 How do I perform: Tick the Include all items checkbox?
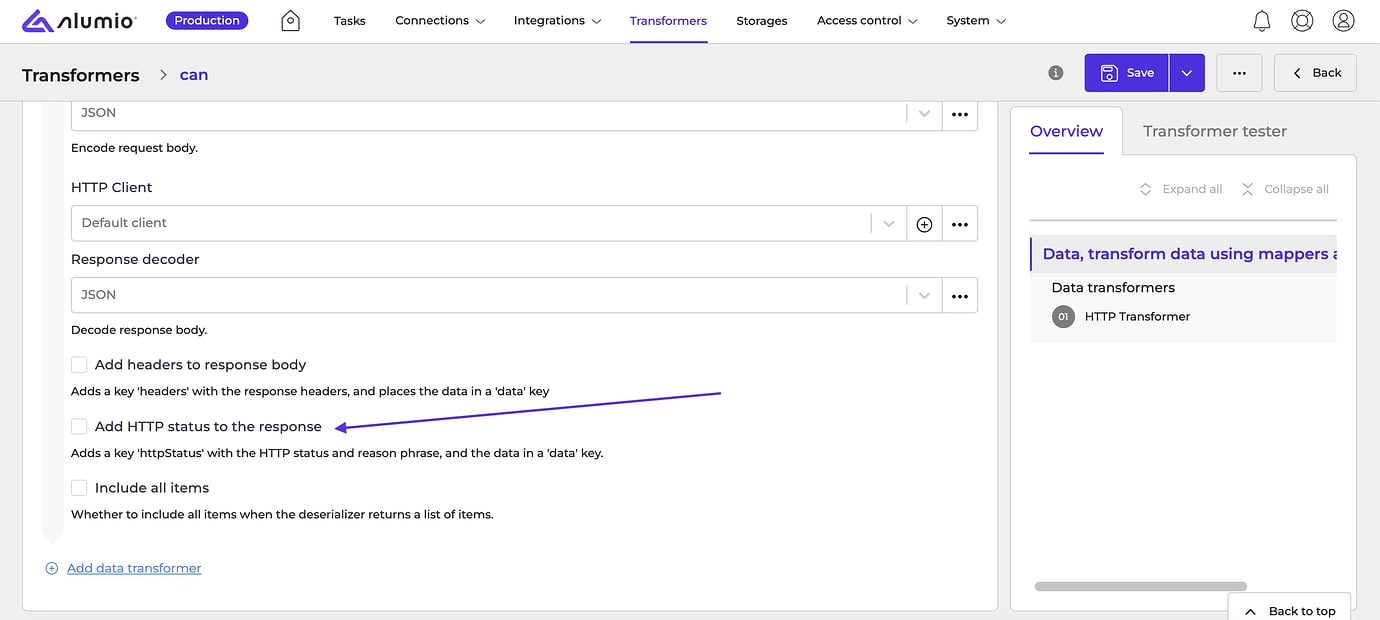(79, 488)
